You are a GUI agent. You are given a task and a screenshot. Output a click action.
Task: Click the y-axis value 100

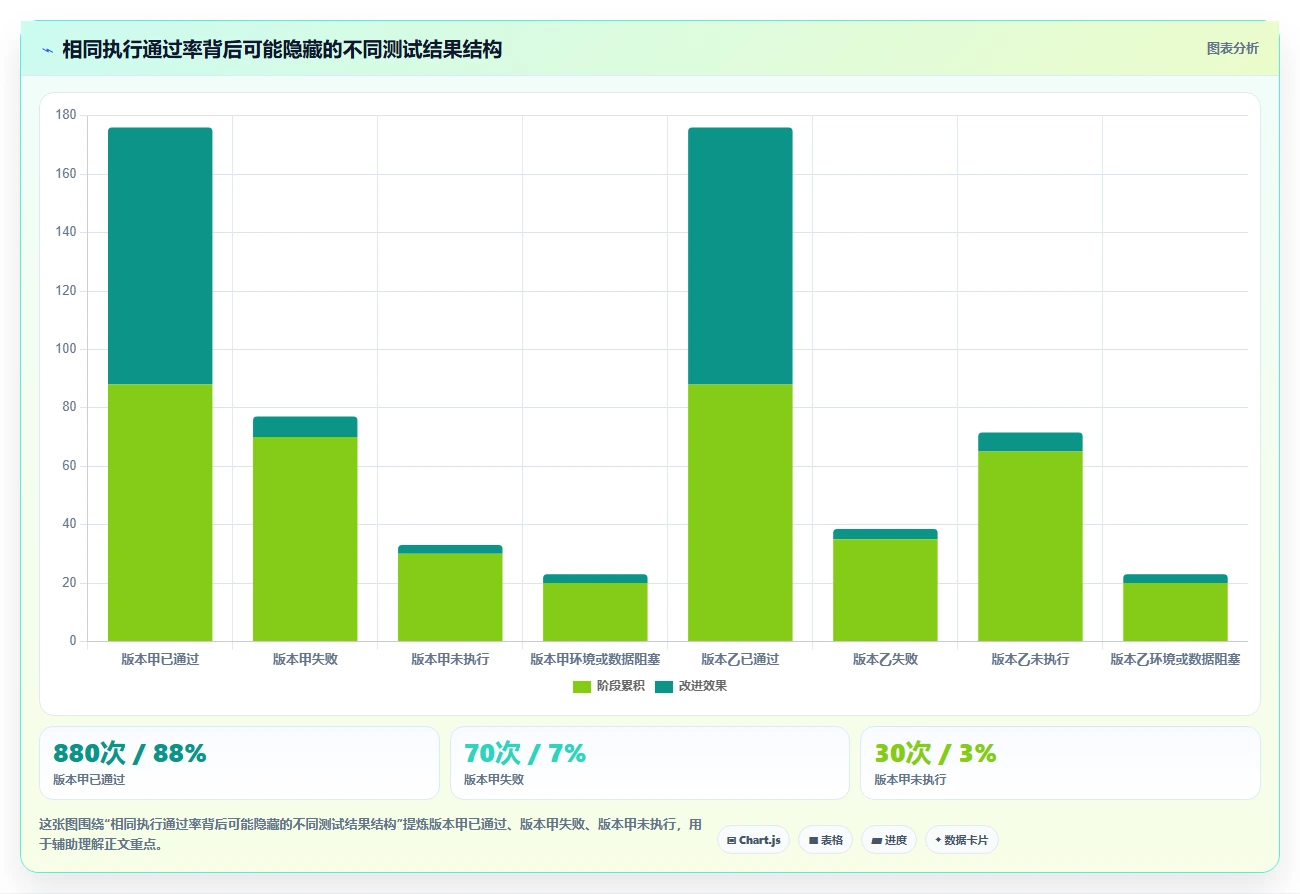tap(66, 349)
